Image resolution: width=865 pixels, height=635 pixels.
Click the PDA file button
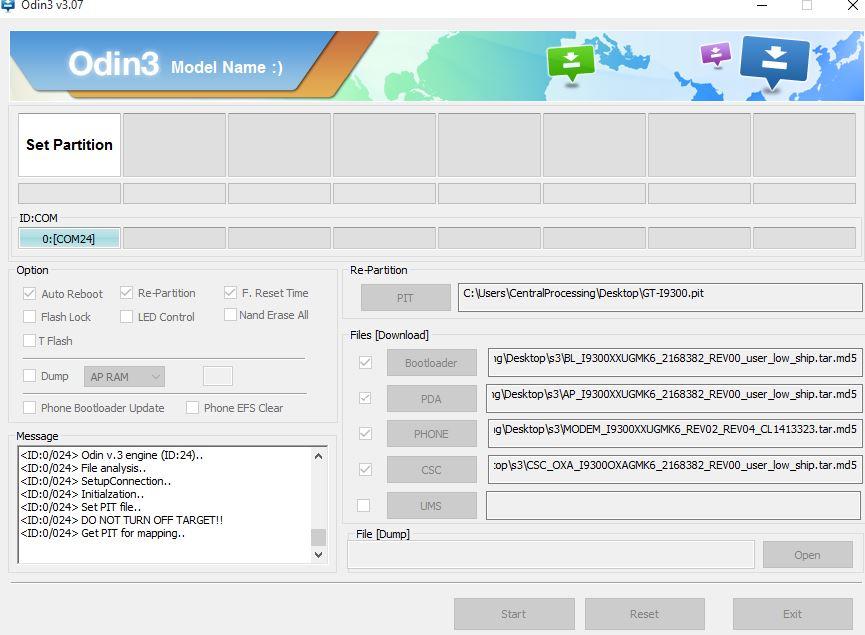click(x=431, y=398)
